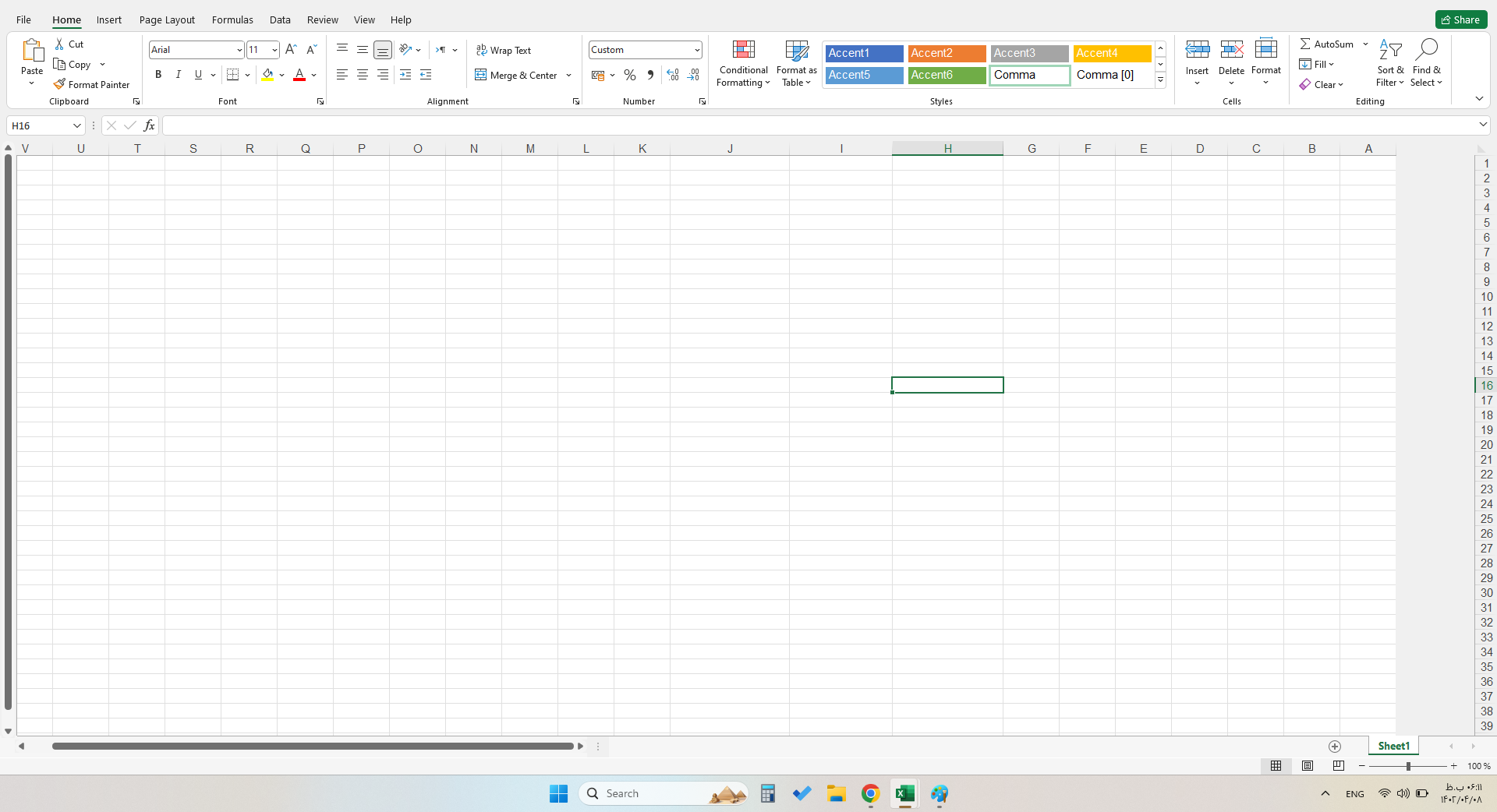Click the Share button

[1460, 19]
